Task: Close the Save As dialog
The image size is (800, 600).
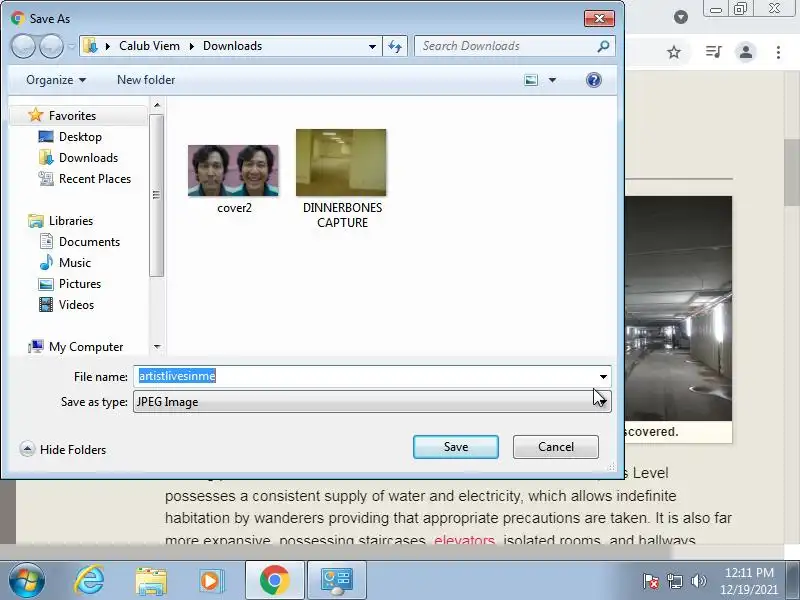Action: [x=599, y=19]
